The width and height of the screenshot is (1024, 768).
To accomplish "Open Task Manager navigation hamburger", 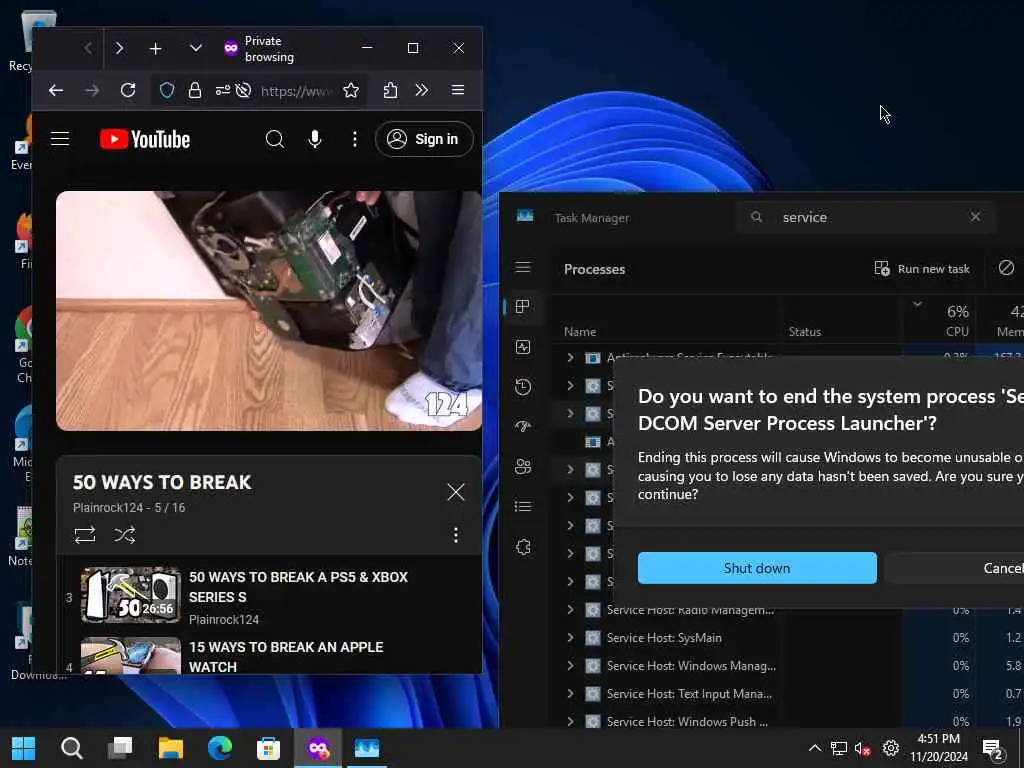I will pos(523,267).
